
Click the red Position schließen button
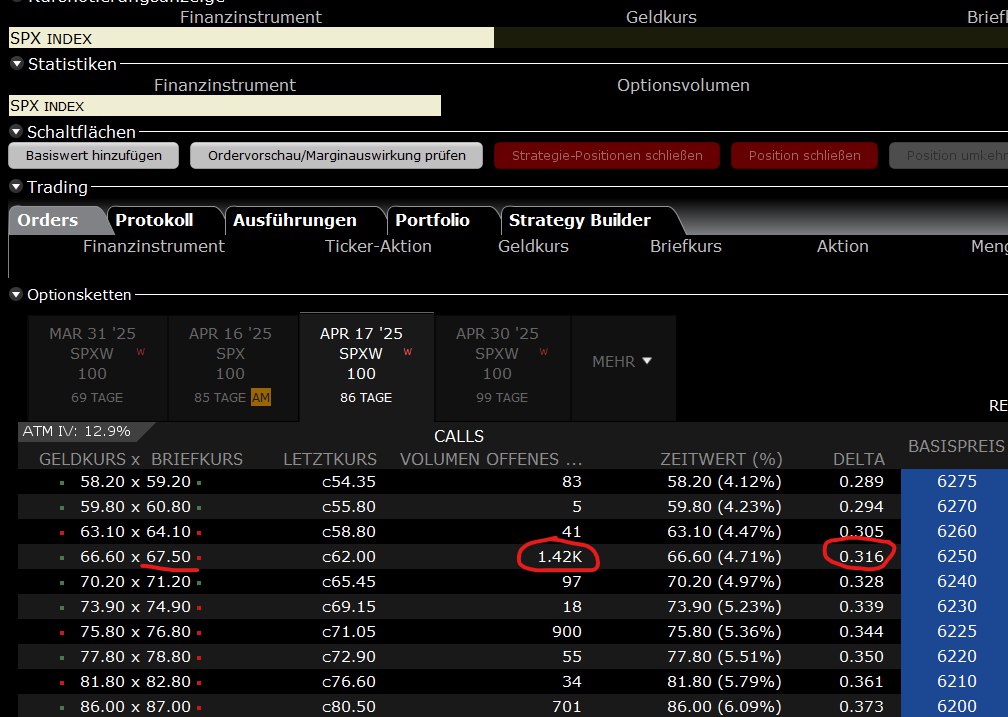point(804,156)
